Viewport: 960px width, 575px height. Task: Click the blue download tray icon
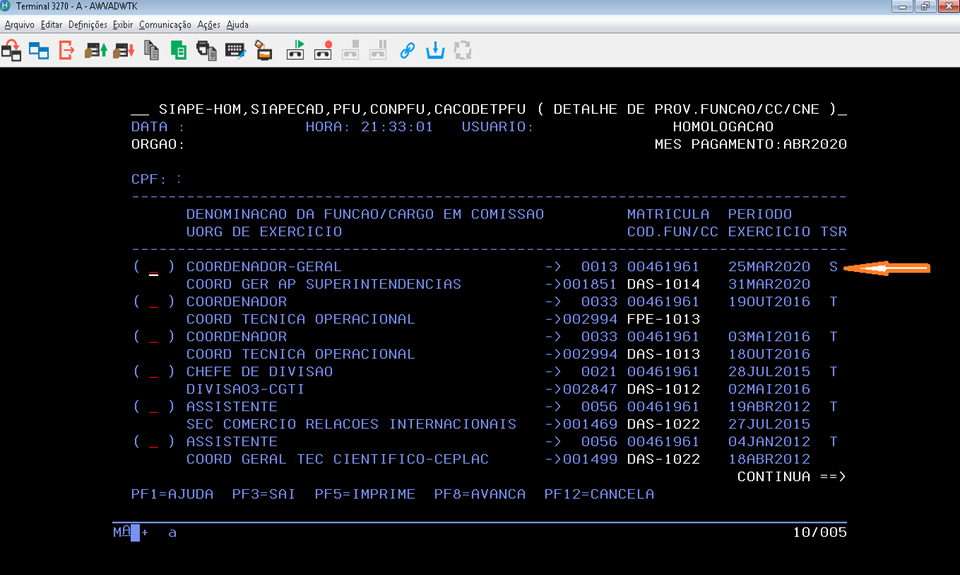point(435,49)
